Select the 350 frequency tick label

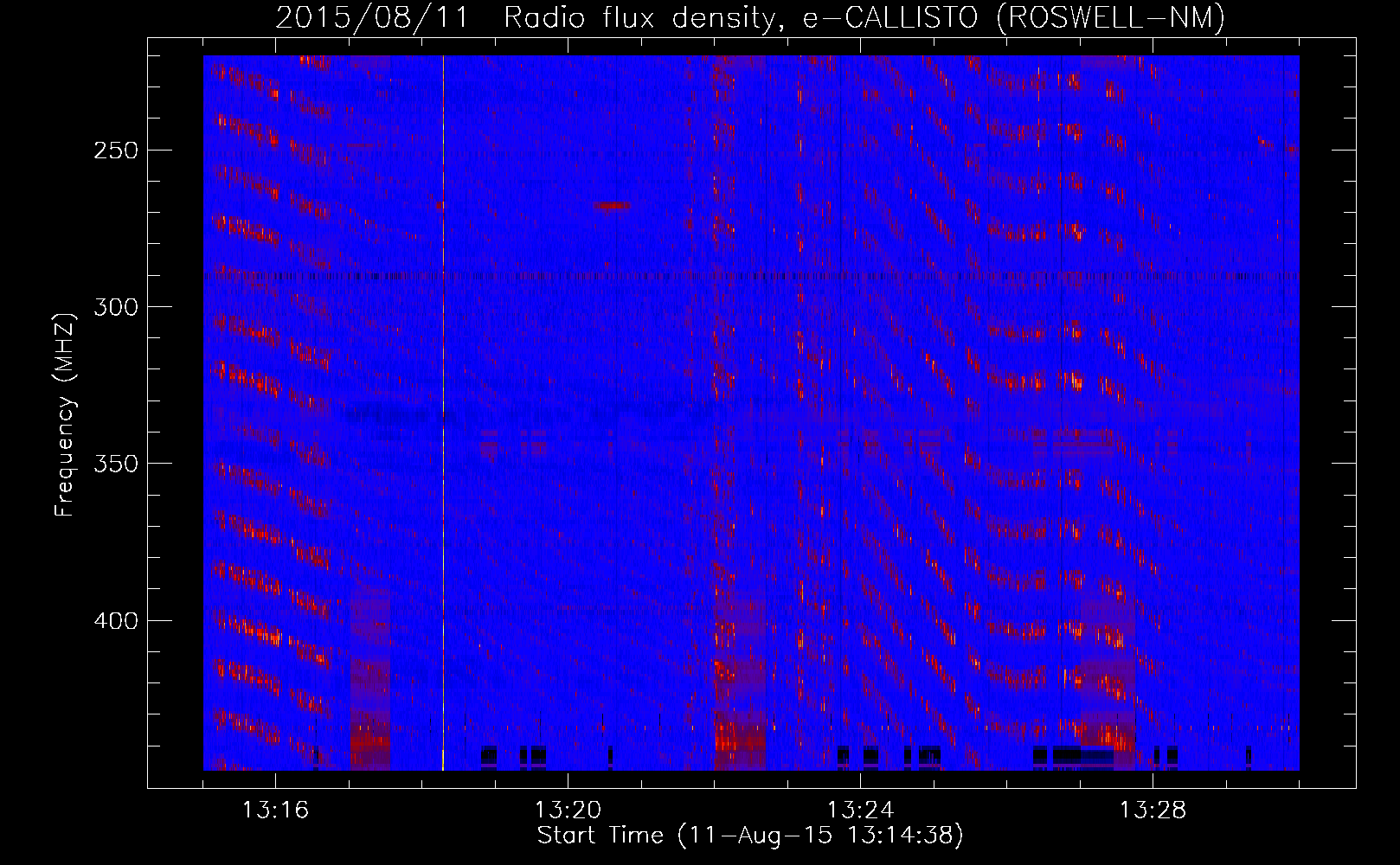[x=116, y=464]
